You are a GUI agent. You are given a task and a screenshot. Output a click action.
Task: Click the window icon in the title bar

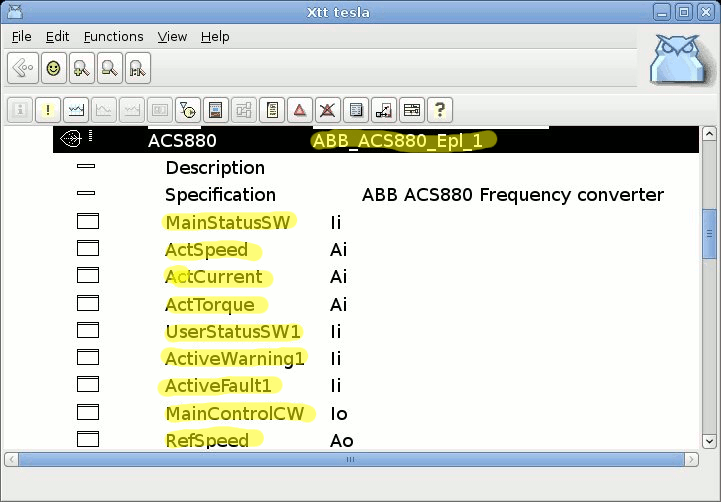(x=15, y=11)
